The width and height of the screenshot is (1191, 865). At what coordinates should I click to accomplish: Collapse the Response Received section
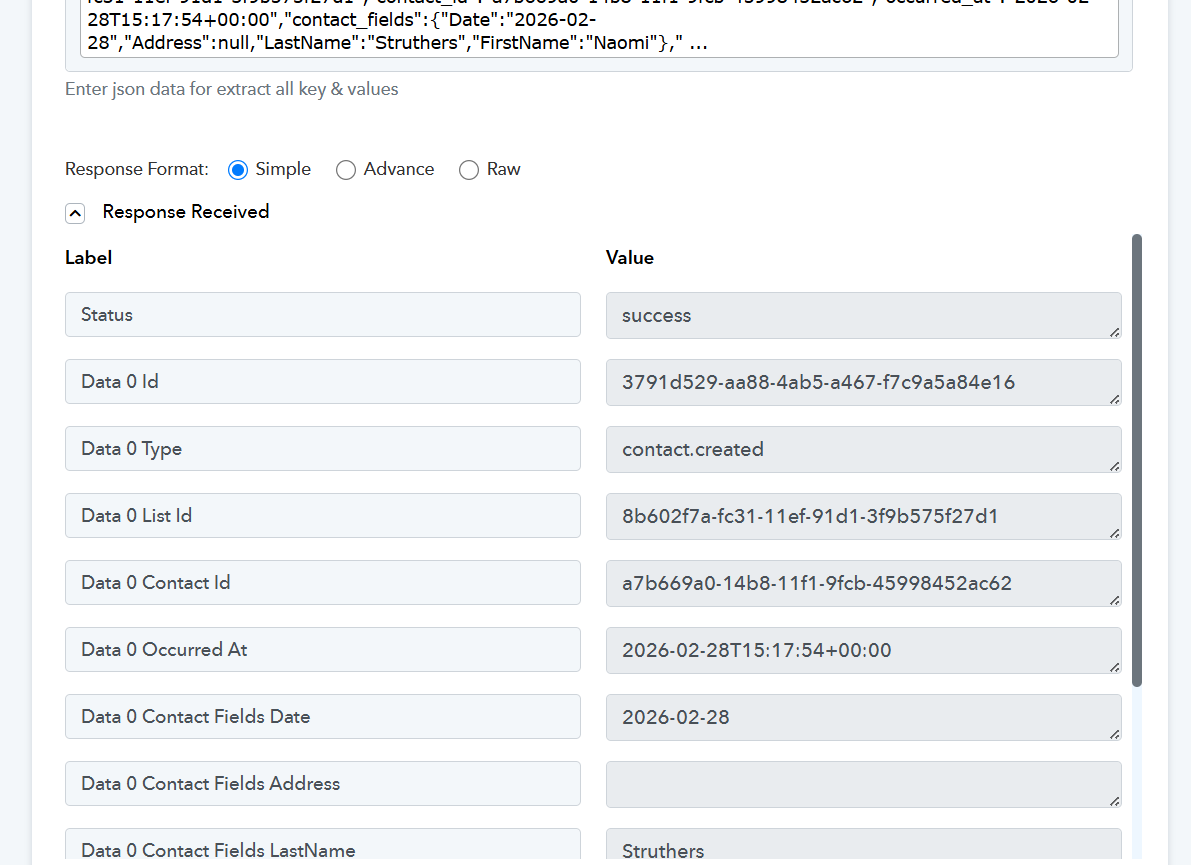coord(75,213)
